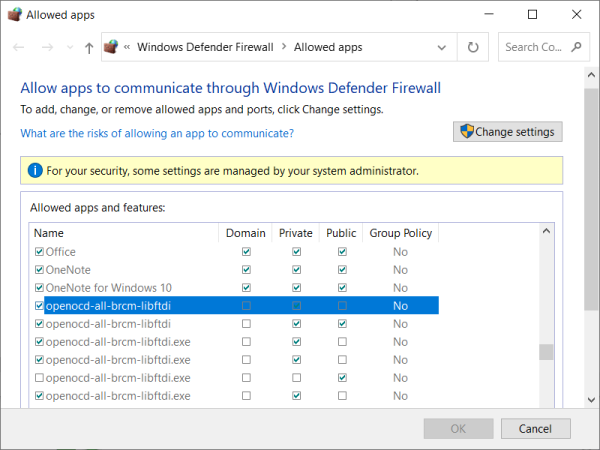Click the Public column header
This screenshot has height=450, width=600.
341,233
